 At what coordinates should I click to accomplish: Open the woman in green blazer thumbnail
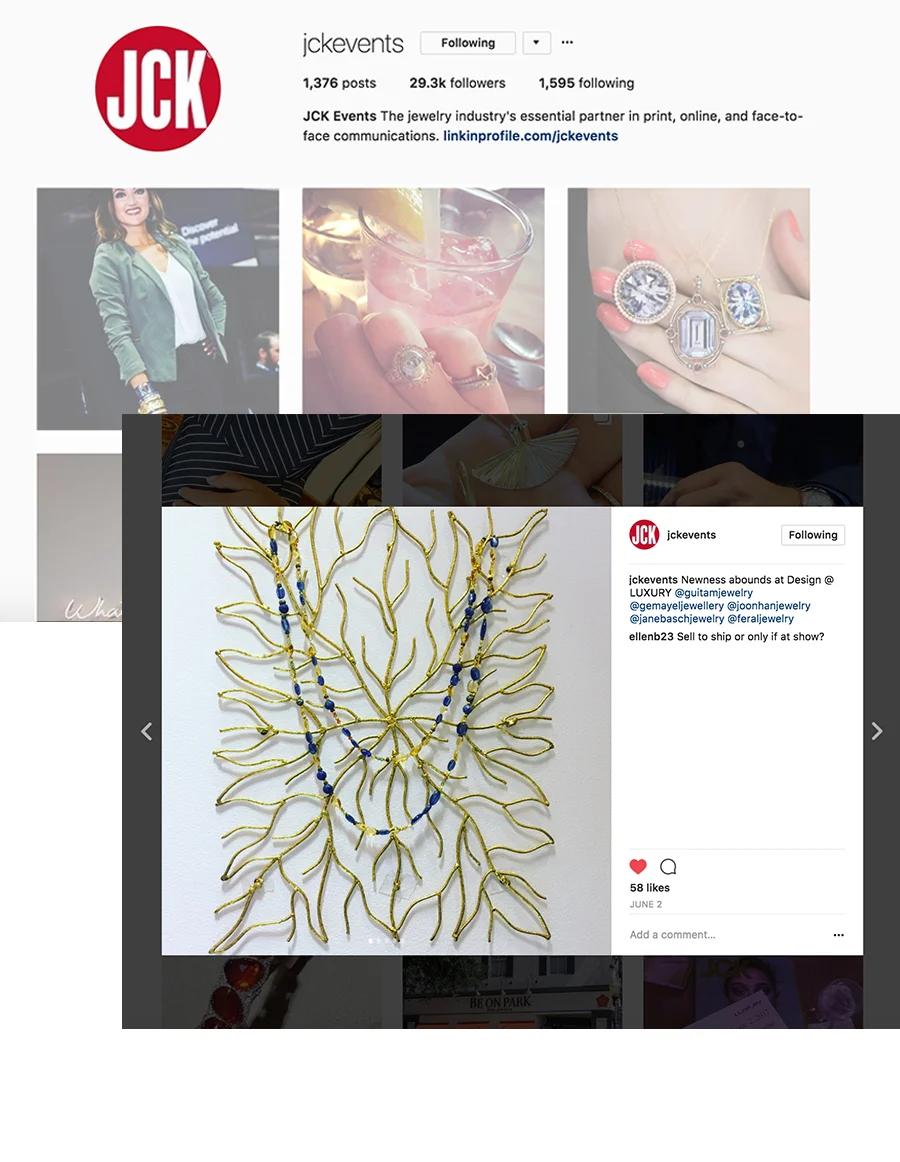158,308
